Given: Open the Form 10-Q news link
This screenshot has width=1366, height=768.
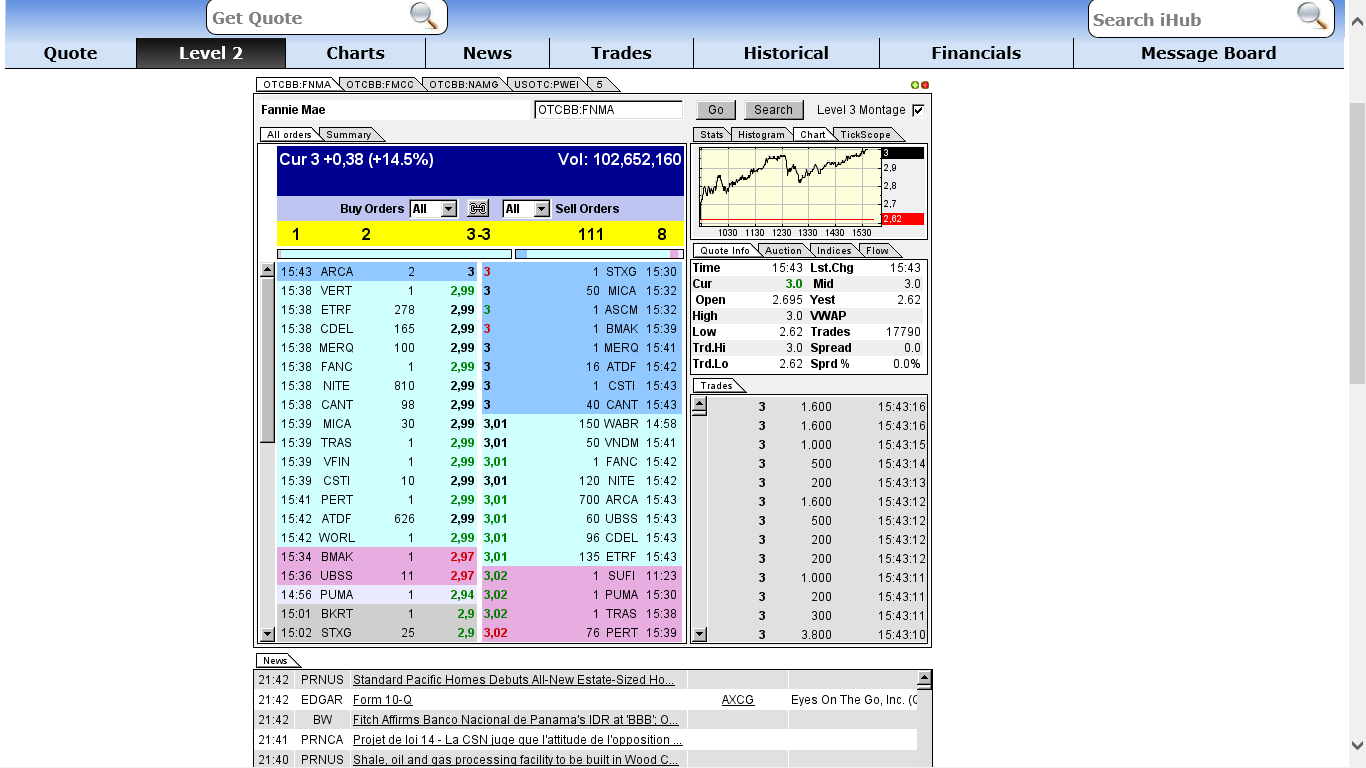Looking at the screenshot, I should tap(382, 700).
